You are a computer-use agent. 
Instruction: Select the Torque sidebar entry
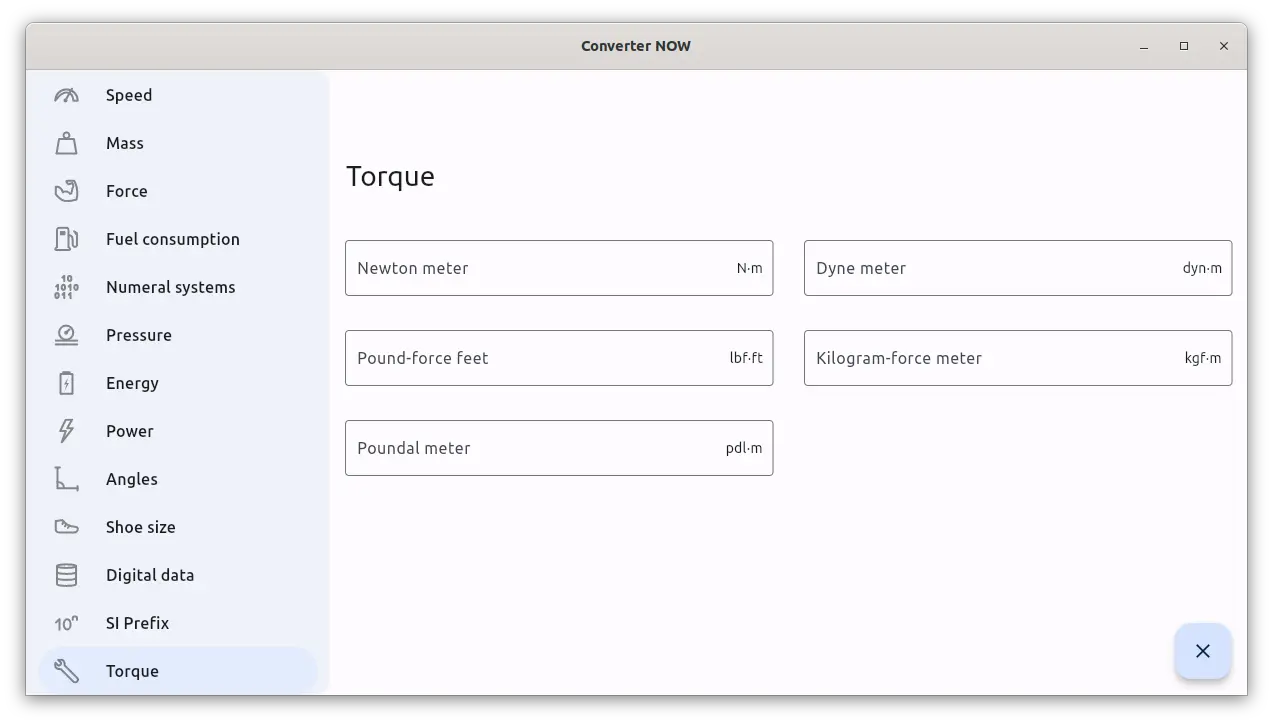point(132,671)
